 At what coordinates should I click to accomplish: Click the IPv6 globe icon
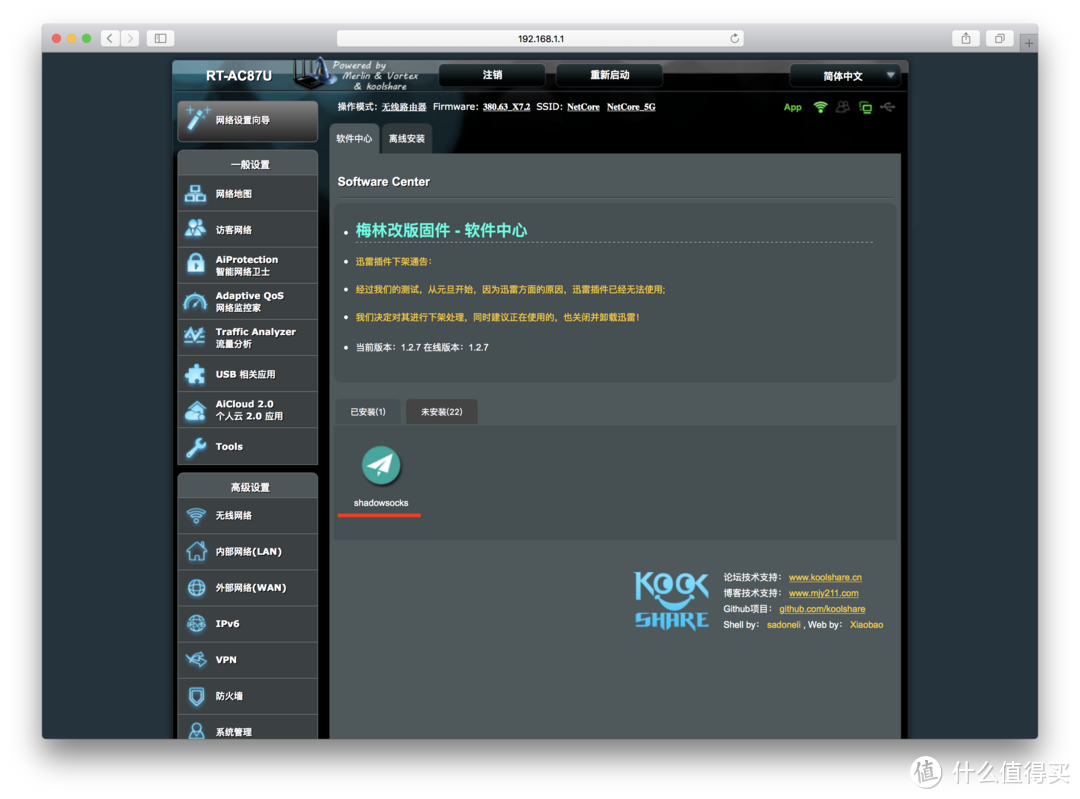(x=196, y=623)
